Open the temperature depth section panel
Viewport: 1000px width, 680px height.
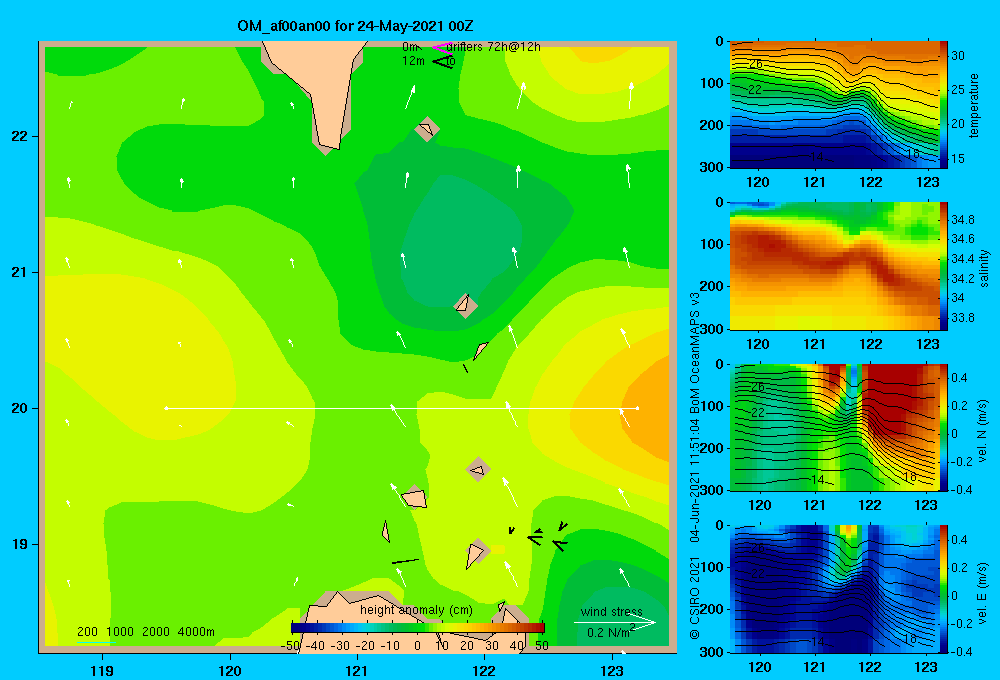pyautogui.click(x=835, y=105)
